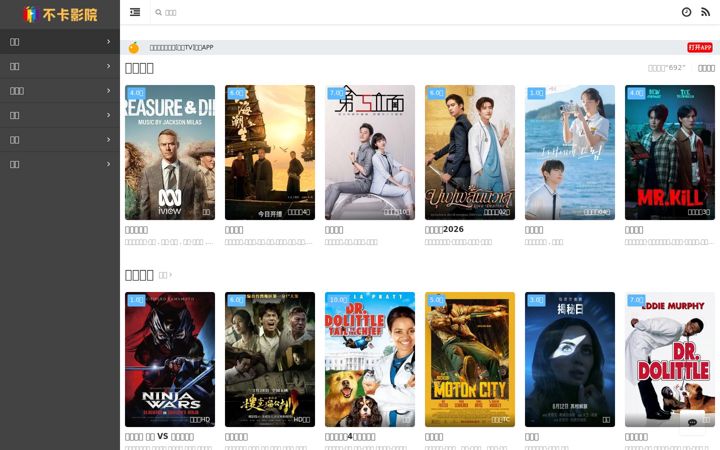Click the sidebar collapse menu icon
This screenshot has width=720, height=450.
pos(135,12)
